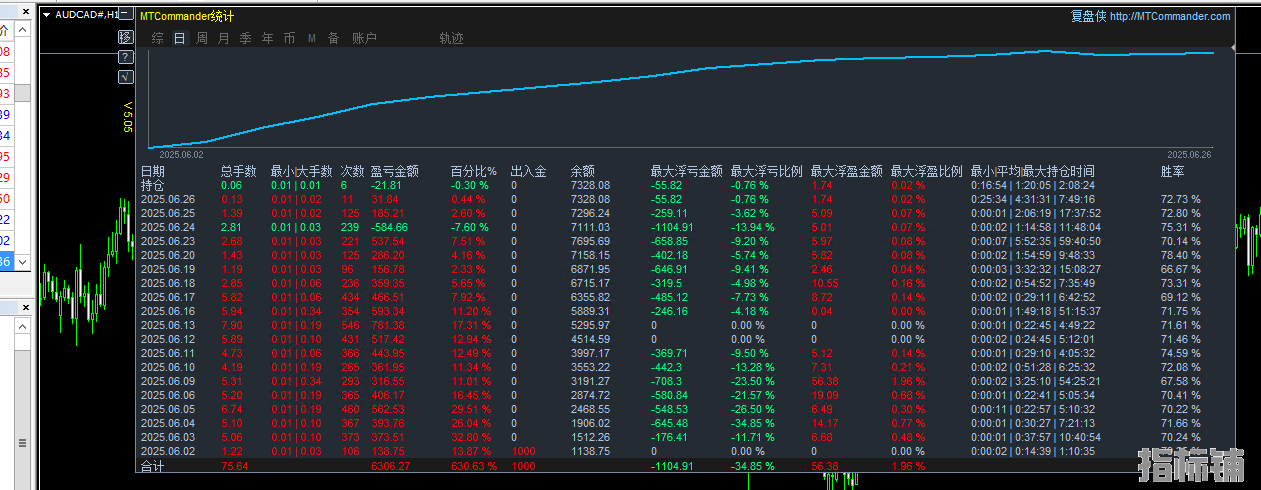
Task: Select the 持仓 open positions row
Action: [x=152, y=185]
